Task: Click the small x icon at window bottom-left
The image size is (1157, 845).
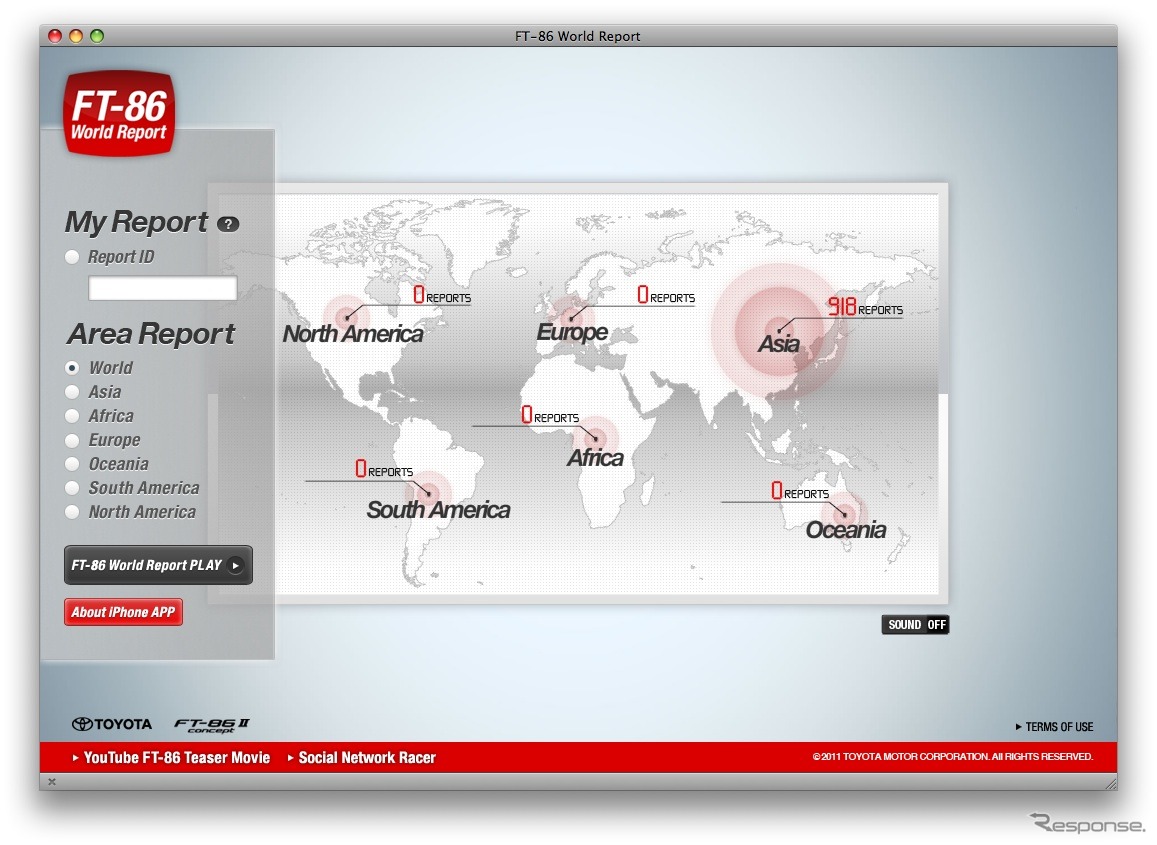Action: (52, 782)
